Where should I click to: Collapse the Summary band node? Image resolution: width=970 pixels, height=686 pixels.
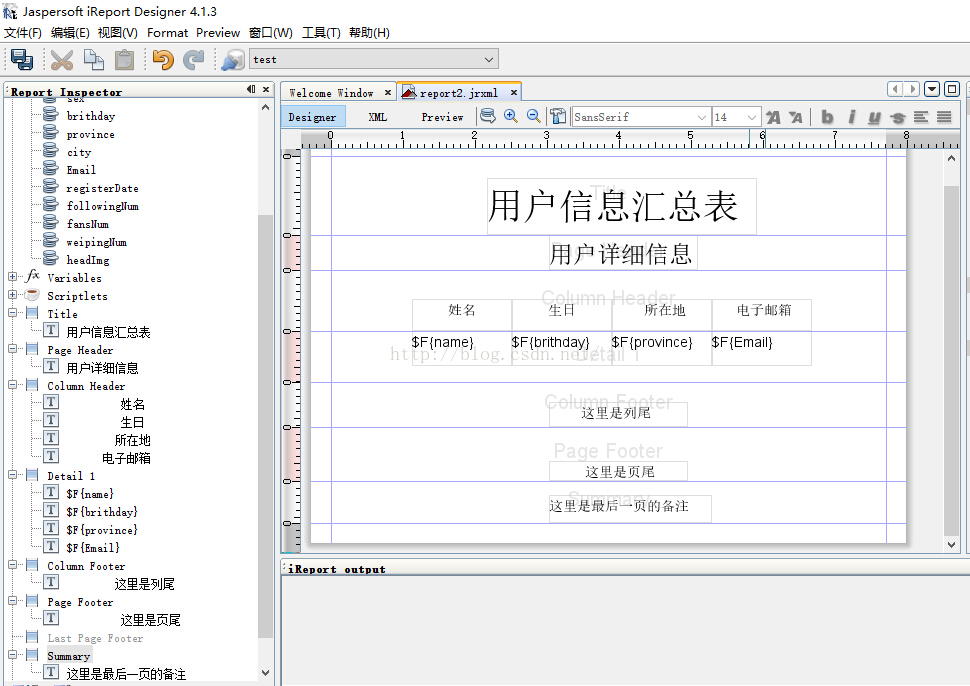tap(12, 654)
